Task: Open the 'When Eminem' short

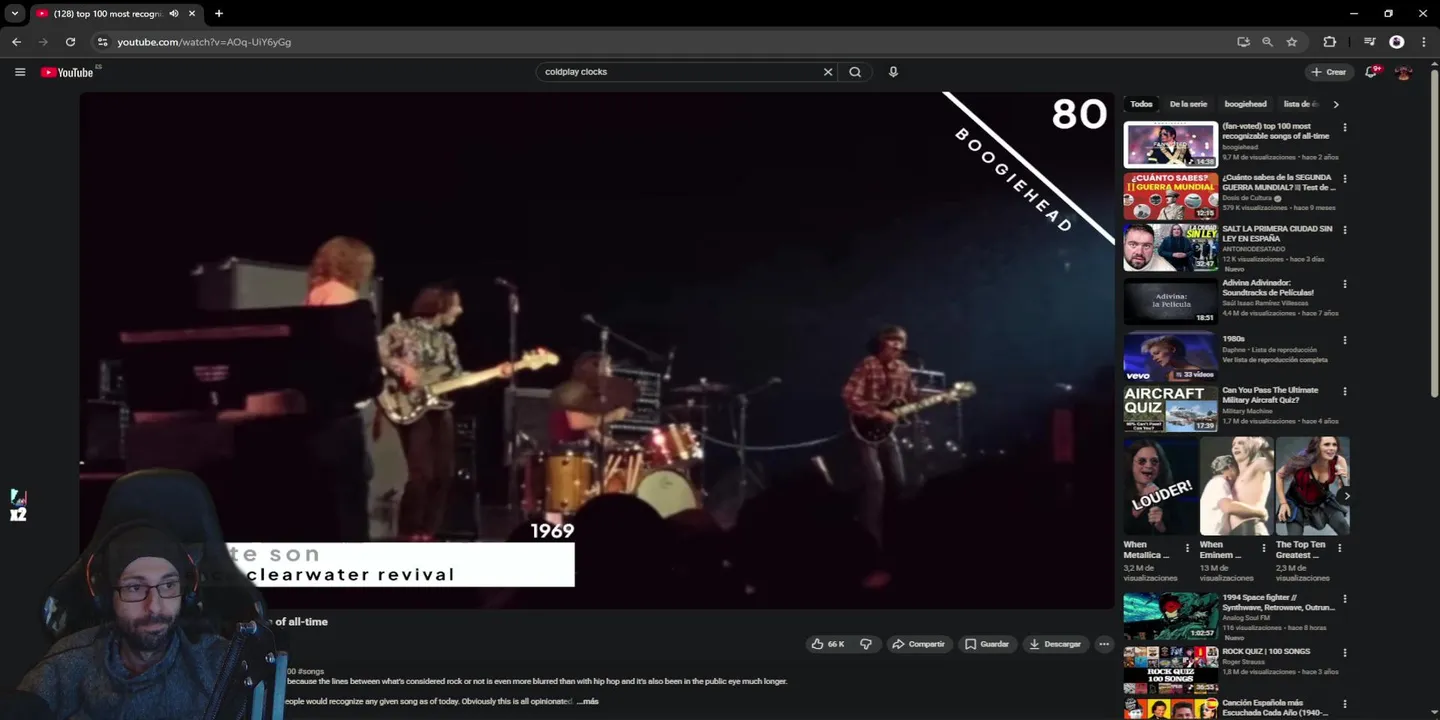Action: [1236, 486]
